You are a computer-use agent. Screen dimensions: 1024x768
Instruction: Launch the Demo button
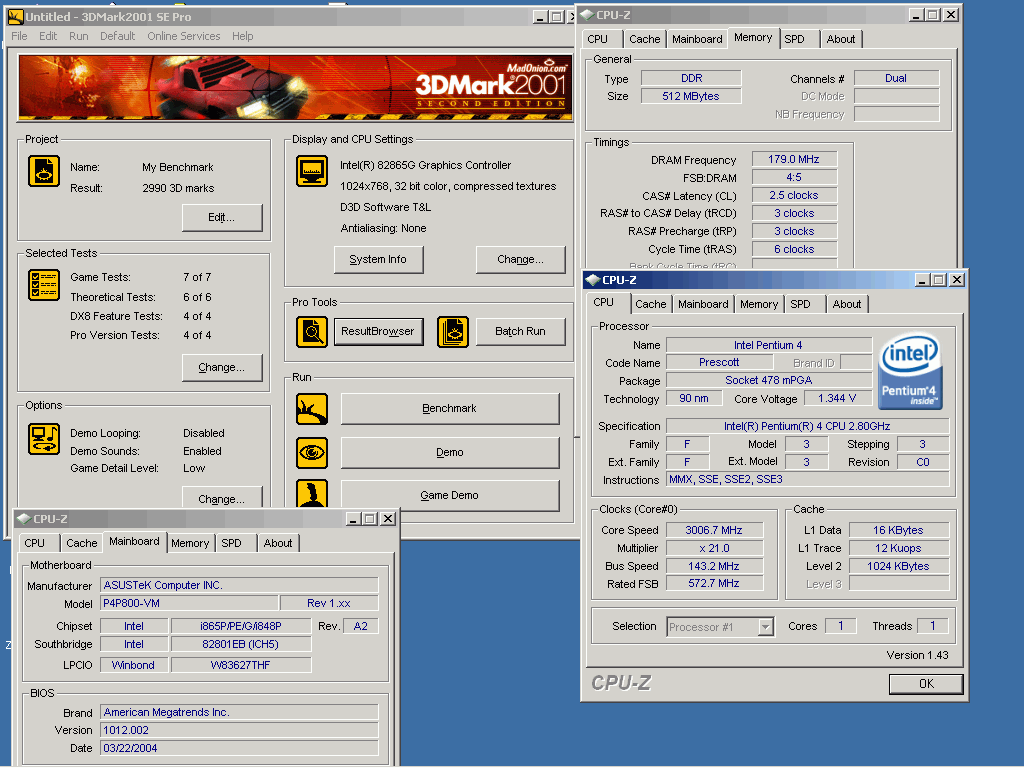[x=450, y=453]
